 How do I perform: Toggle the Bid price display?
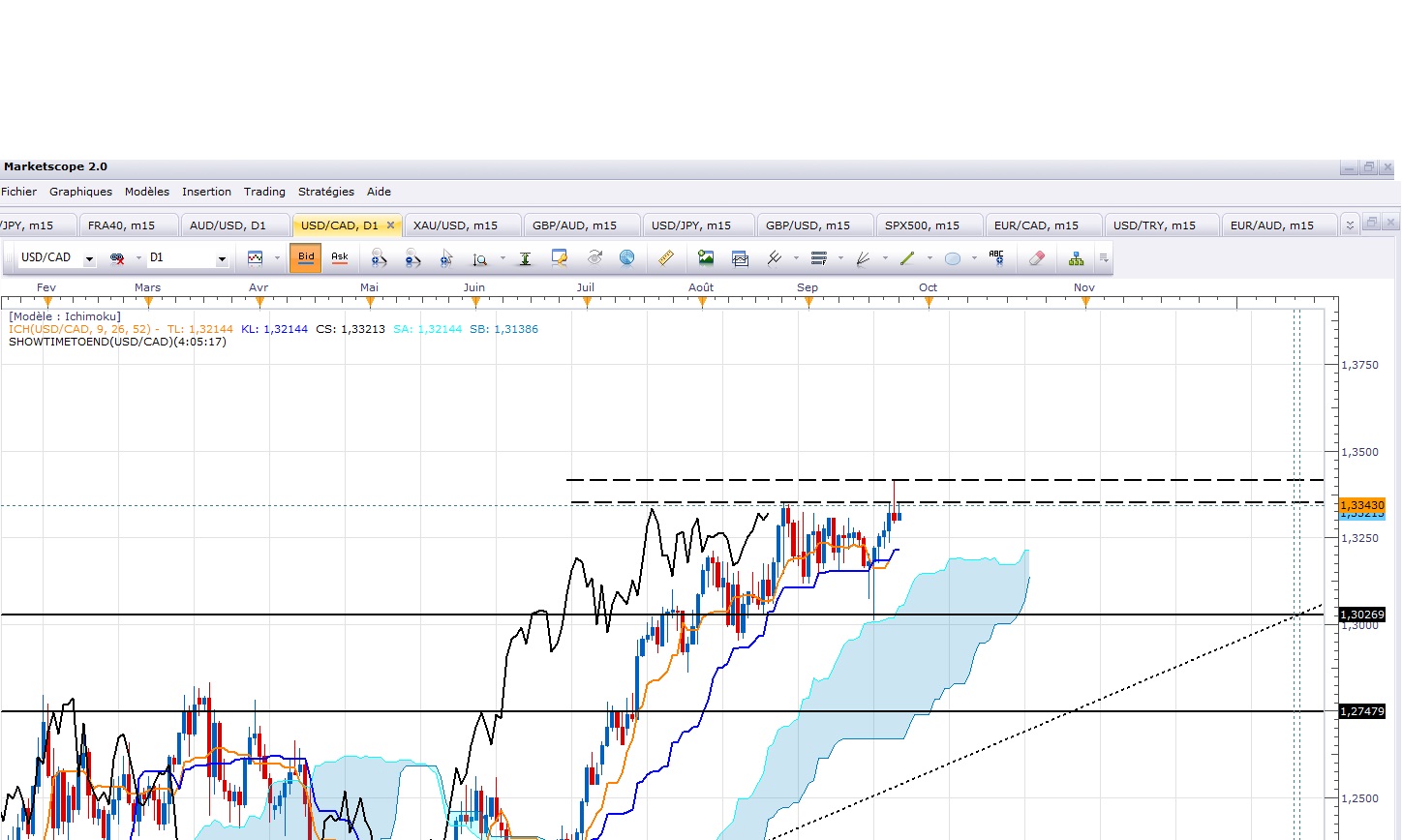[x=306, y=257]
